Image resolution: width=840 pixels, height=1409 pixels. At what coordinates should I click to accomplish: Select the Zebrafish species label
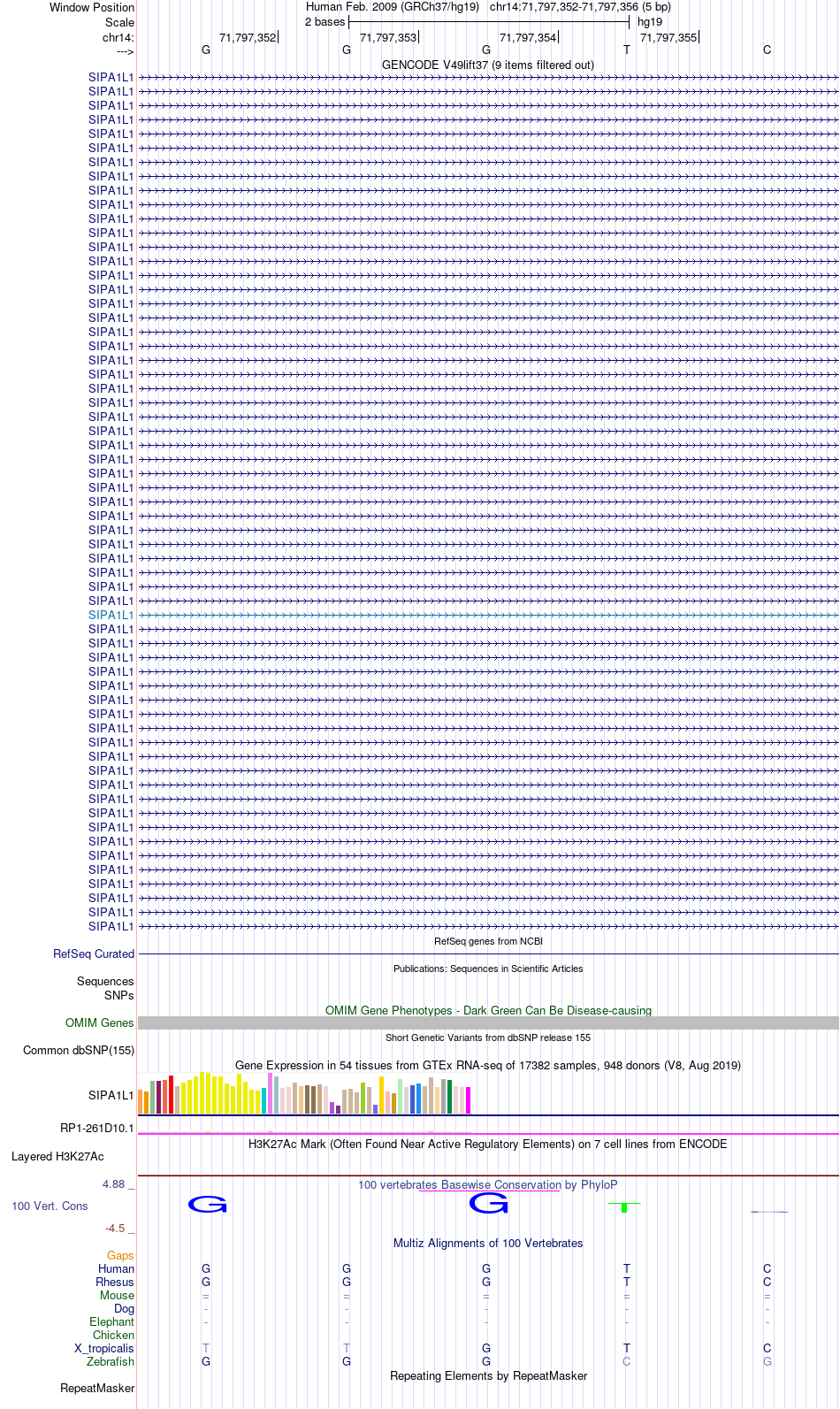point(111,1361)
